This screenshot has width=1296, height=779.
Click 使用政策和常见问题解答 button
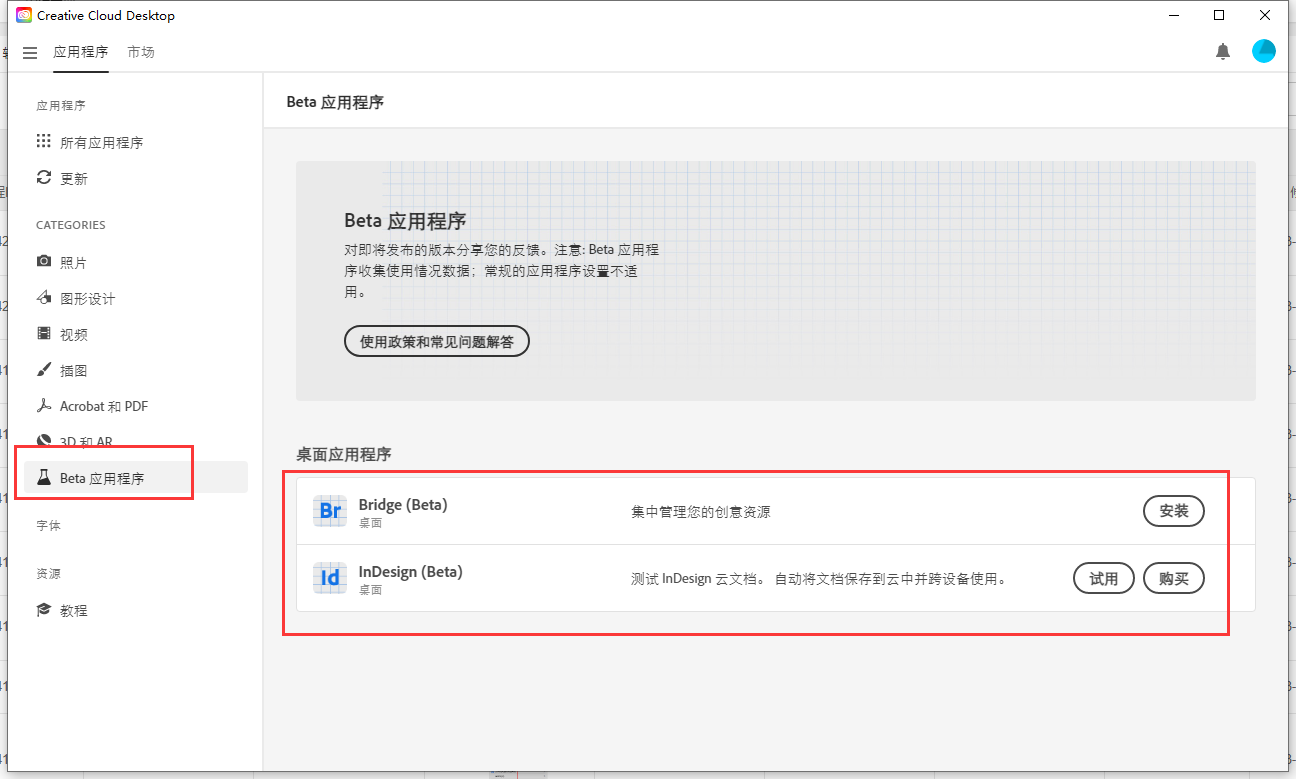point(437,341)
